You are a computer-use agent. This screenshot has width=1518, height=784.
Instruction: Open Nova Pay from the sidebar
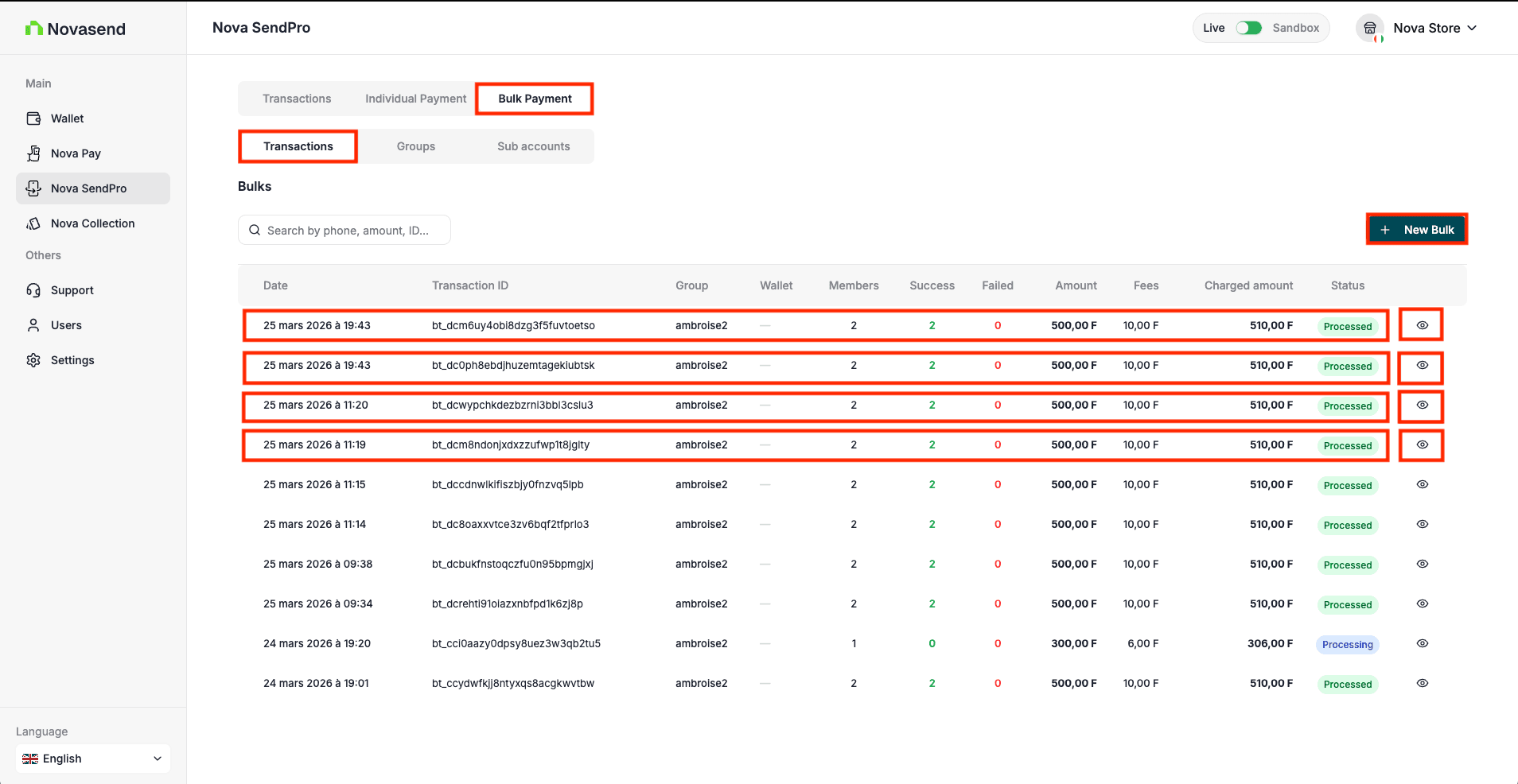tap(93, 153)
